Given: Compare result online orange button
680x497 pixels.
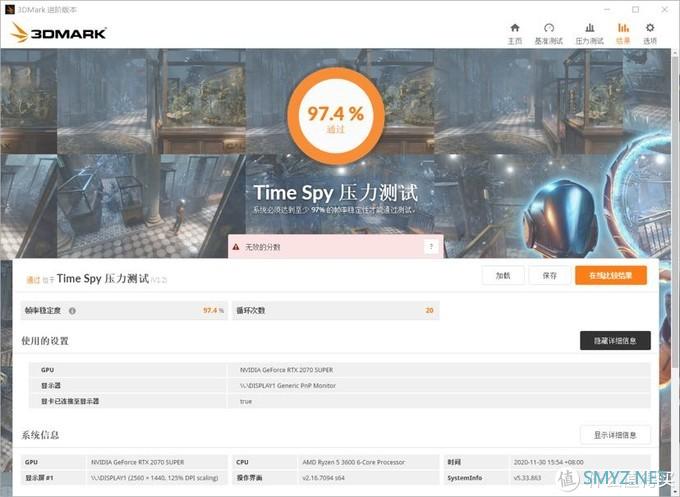Looking at the screenshot, I should (x=611, y=275).
